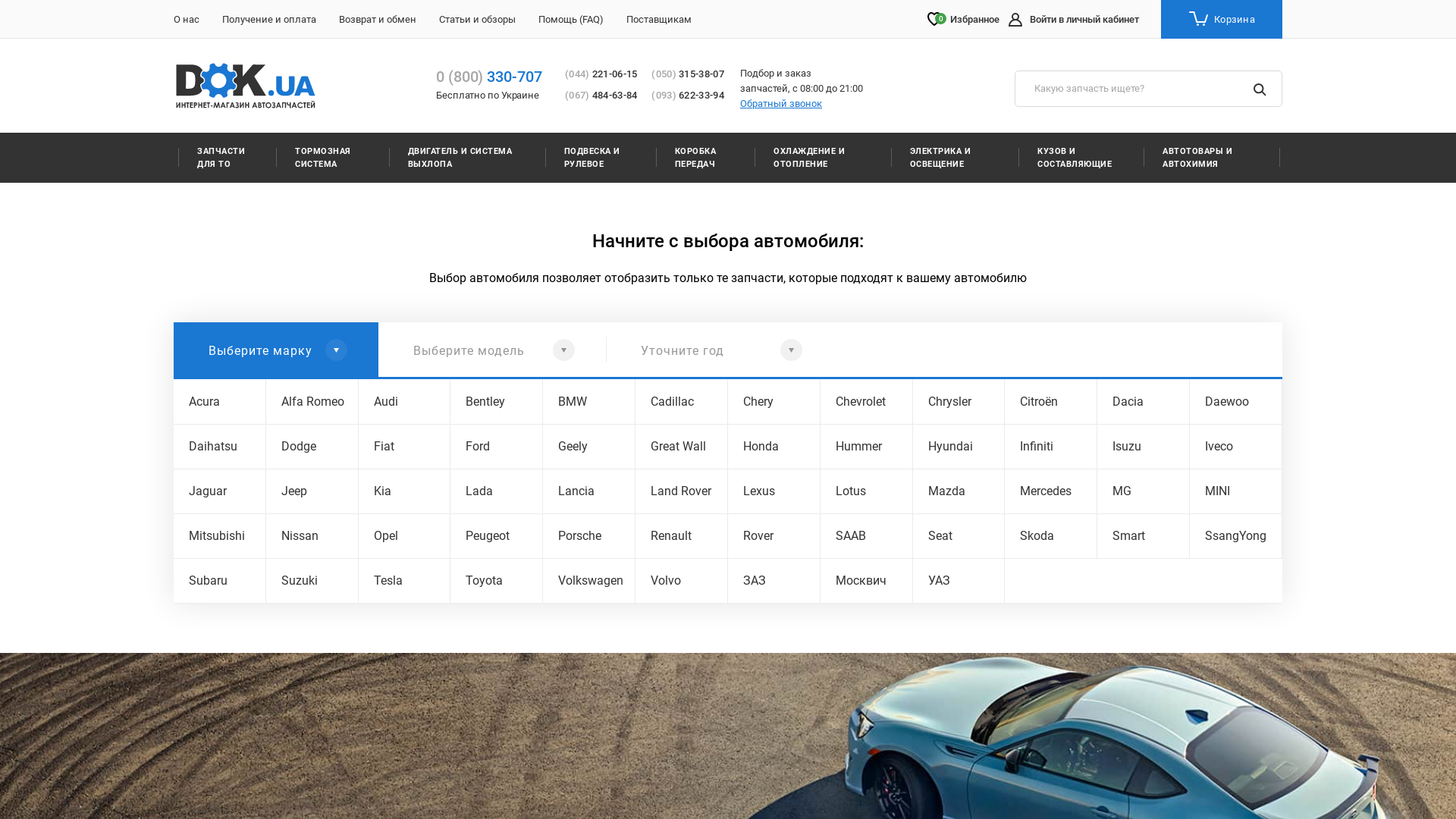Click the user account icon
The image size is (1456, 819).
click(x=1015, y=20)
